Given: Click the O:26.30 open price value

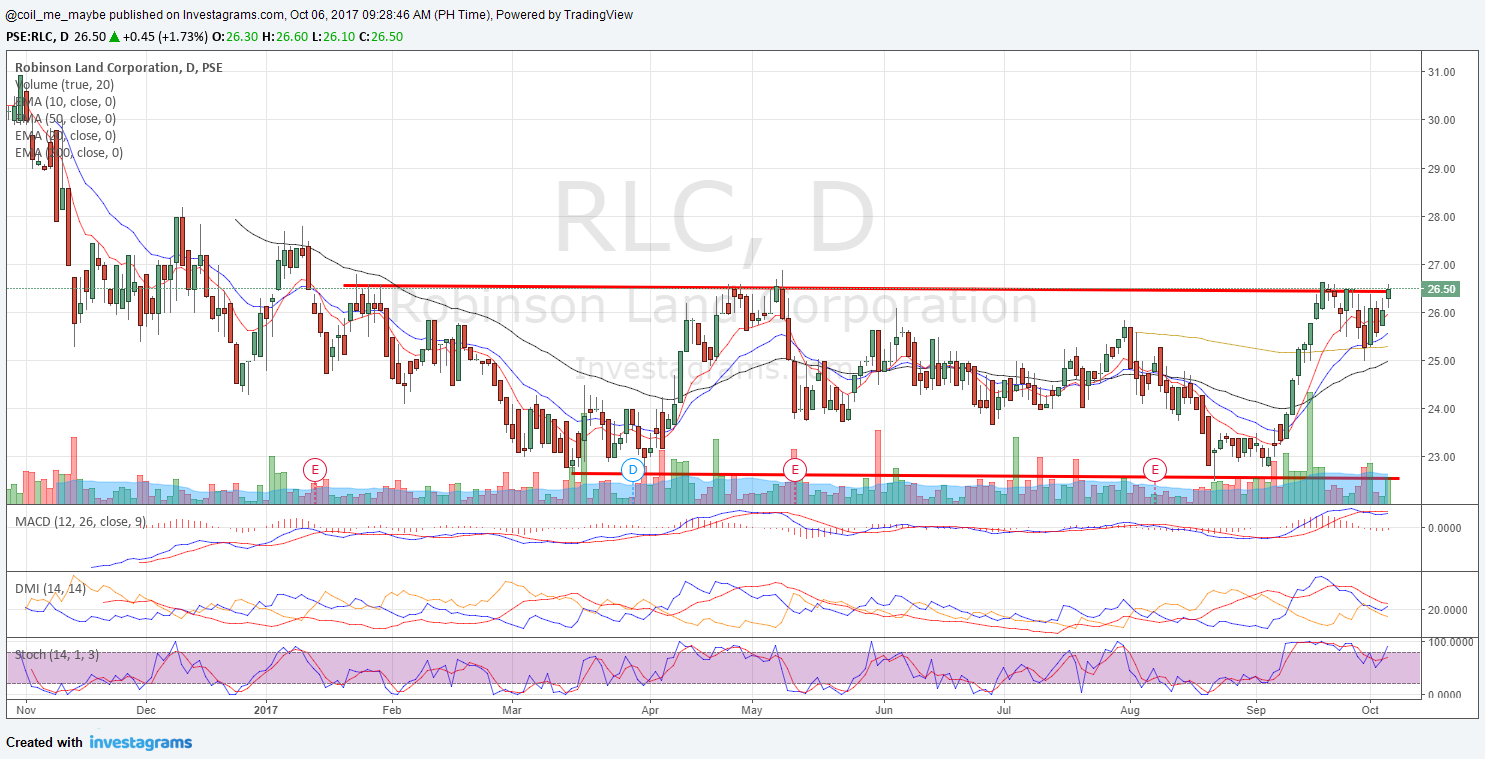Looking at the screenshot, I should tap(237, 36).
